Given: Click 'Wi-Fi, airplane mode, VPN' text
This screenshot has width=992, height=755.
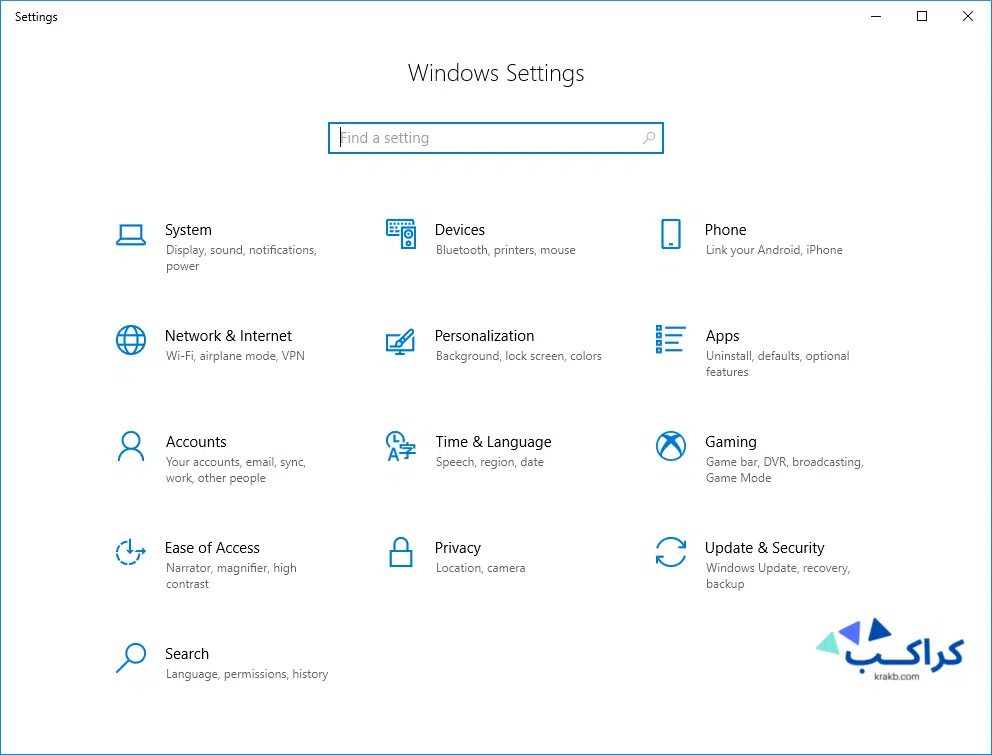Looking at the screenshot, I should point(235,356).
